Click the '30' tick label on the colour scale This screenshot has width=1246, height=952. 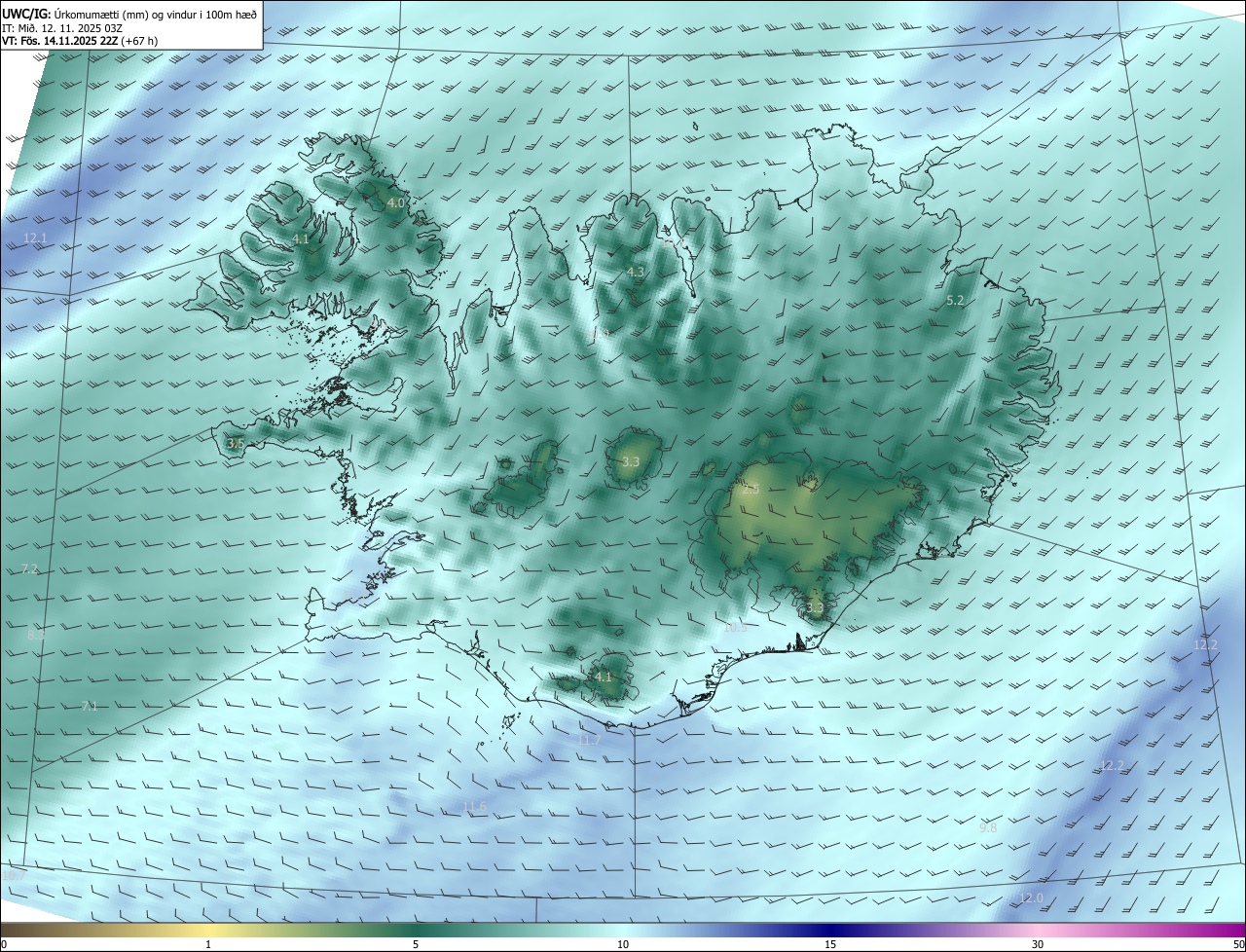click(x=1038, y=944)
